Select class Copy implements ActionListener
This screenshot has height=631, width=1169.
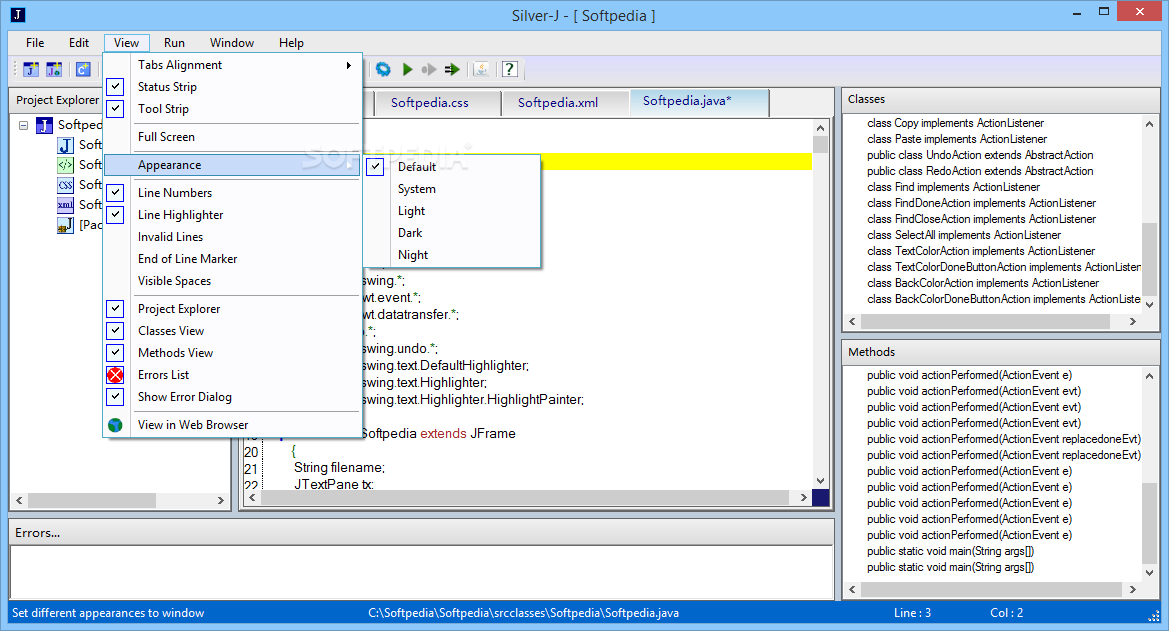(x=955, y=123)
